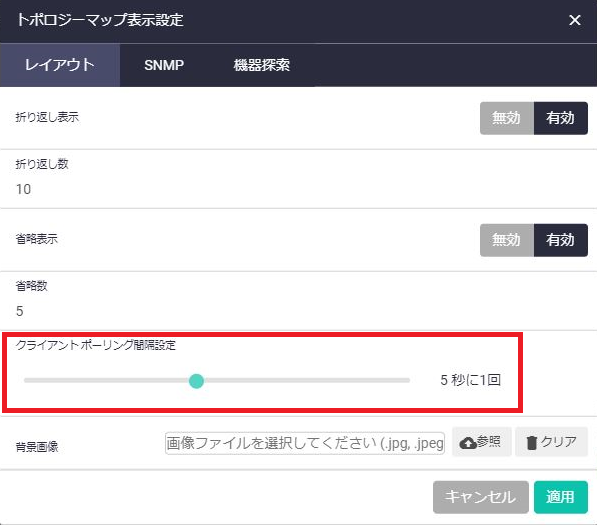Click the 折り返し数 value field showing 10
Image resolution: width=597 pixels, height=525 pixels.
coord(298,189)
